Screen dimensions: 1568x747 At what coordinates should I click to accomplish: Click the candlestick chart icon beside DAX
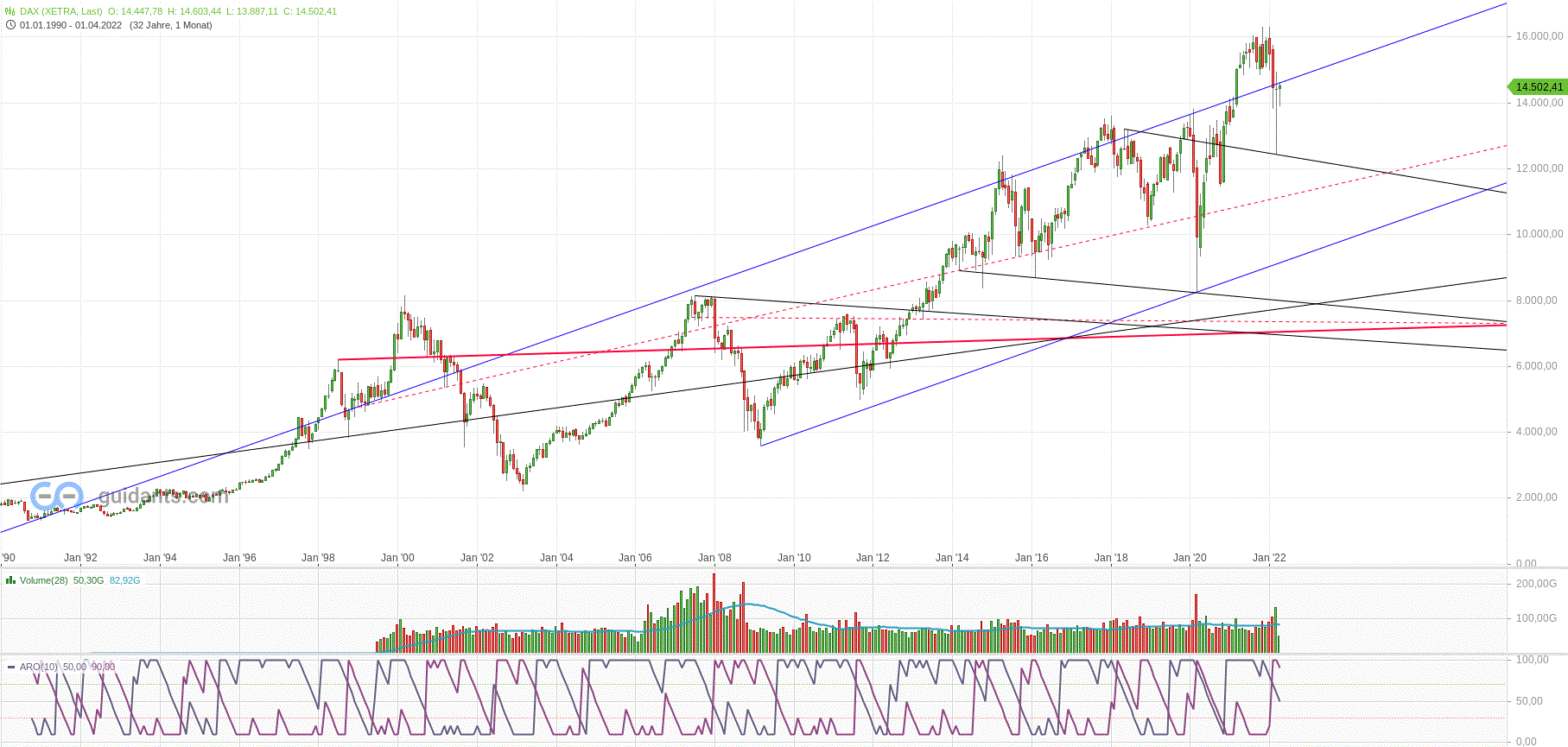10,11
